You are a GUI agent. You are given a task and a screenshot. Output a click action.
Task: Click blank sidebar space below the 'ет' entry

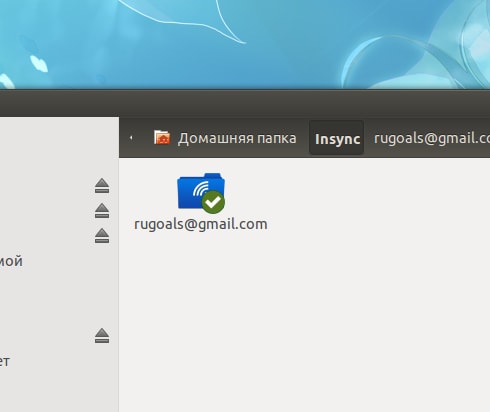57,390
